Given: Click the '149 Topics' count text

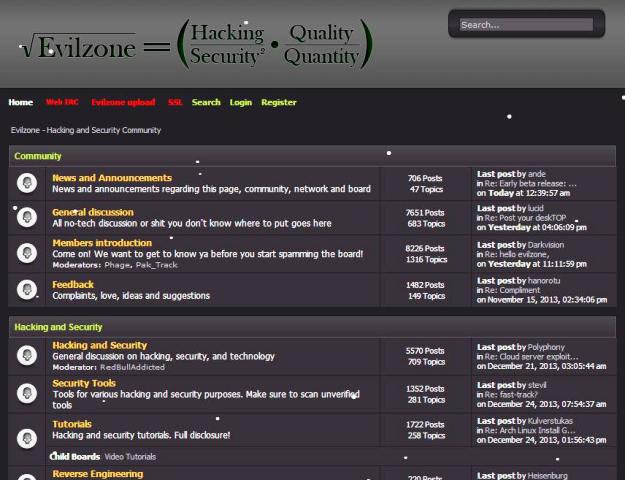Looking at the screenshot, I should coord(426,296).
